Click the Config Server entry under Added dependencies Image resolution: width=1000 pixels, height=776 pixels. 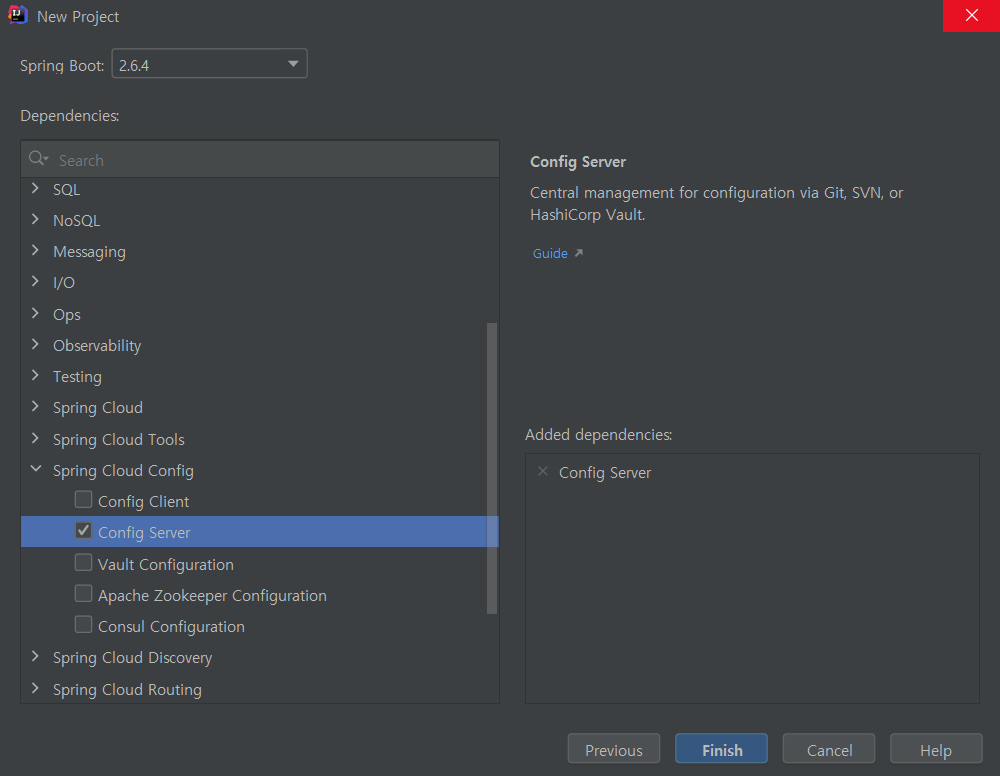[x=605, y=472]
